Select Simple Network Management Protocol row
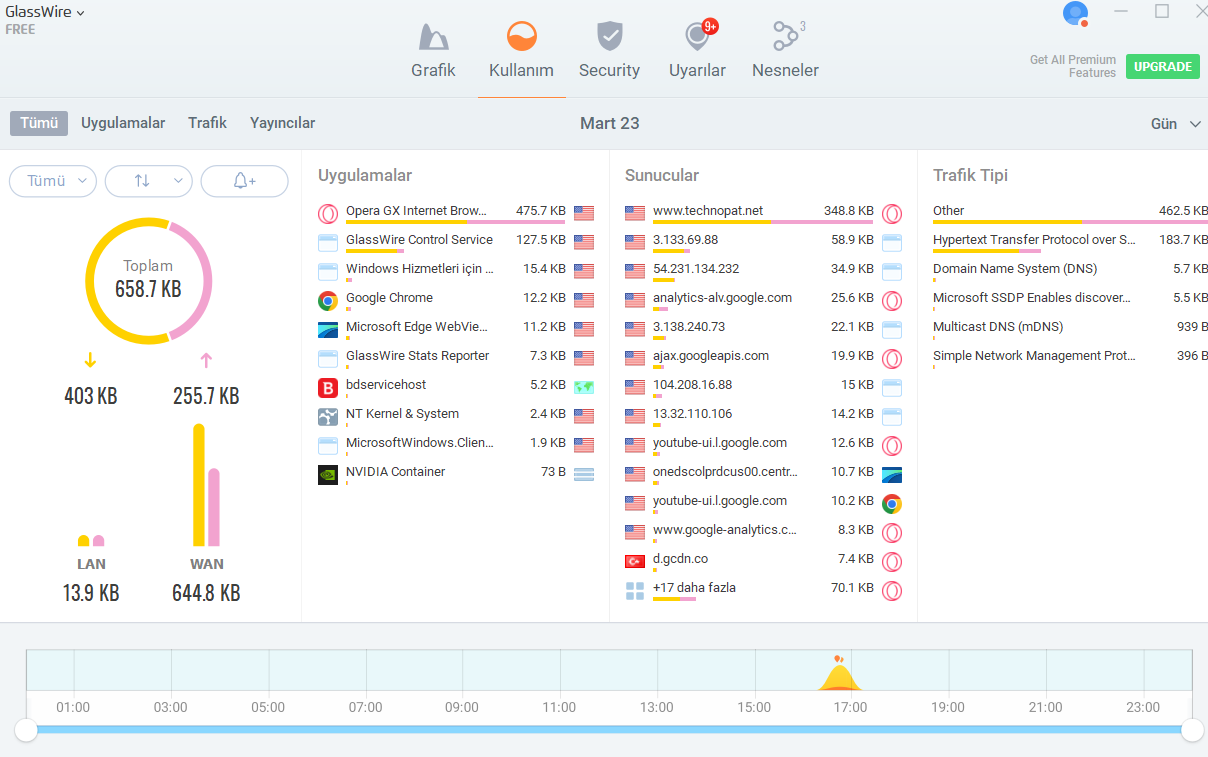The height and width of the screenshot is (757, 1208). point(1069,357)
